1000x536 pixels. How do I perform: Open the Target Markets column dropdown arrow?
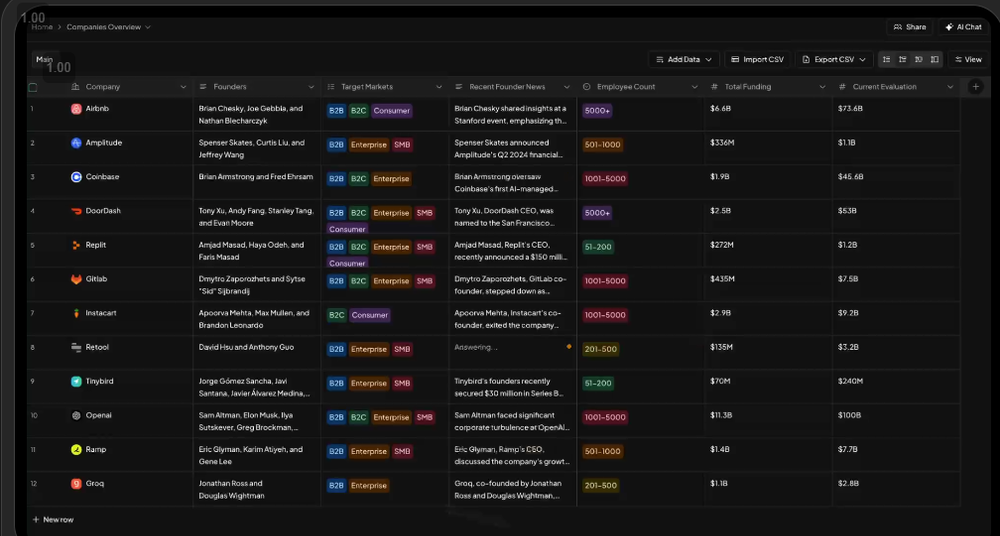tap(439, 87)
